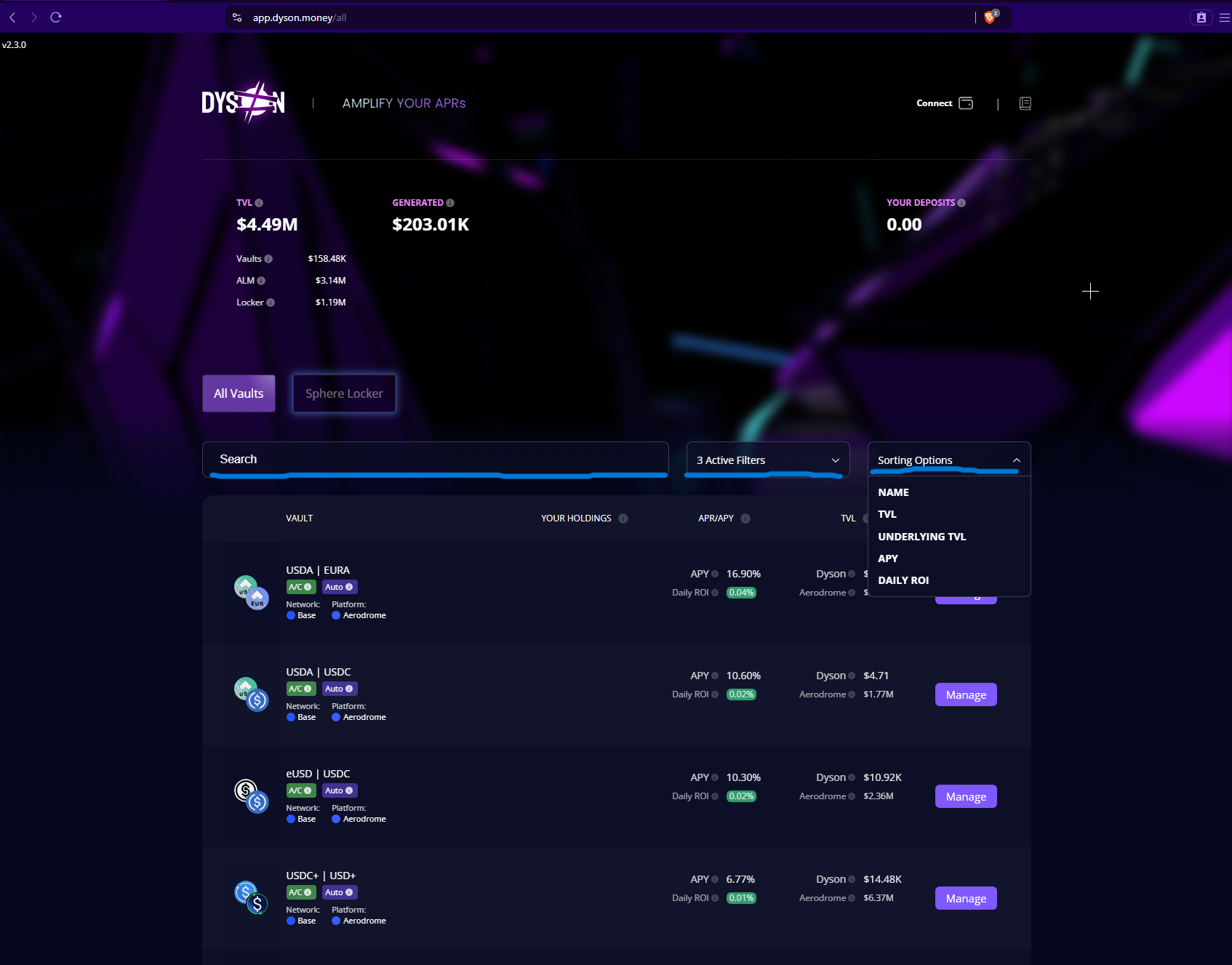1232x965 pixels.
Task: Click Manage for USDC+ | USD+ vault
Action: [965, 898]
